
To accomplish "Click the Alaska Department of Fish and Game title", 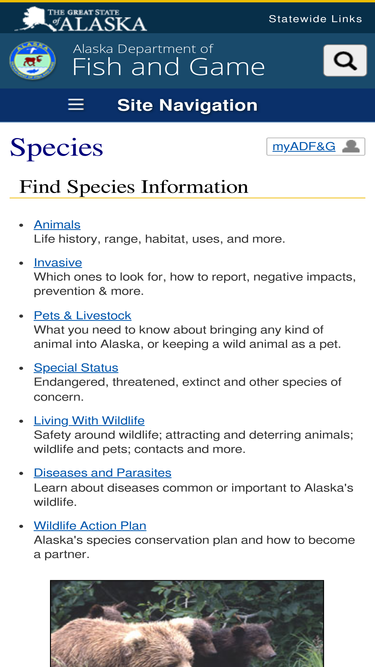I will pos(168,60).
